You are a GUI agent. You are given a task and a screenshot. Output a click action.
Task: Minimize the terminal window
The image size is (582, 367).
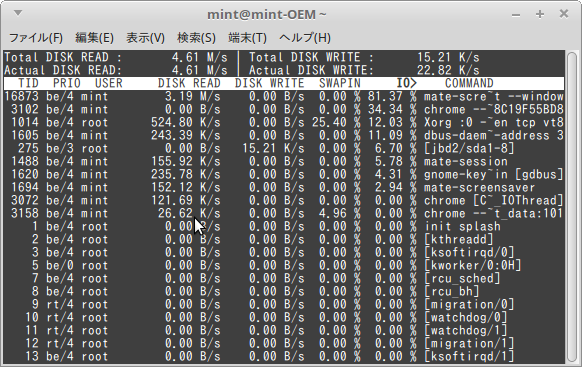click(516, 15)
